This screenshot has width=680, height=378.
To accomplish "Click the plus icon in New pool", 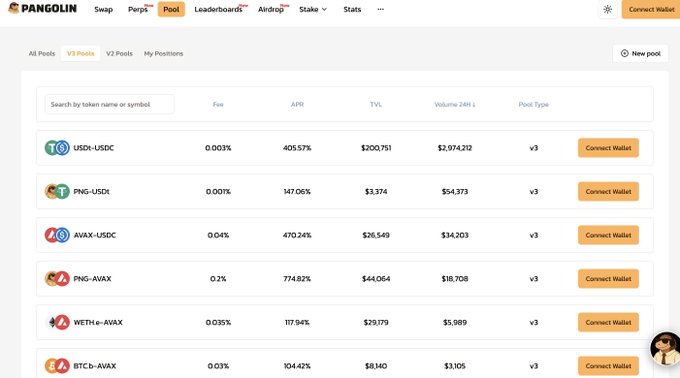I will [x=624, y=53].
